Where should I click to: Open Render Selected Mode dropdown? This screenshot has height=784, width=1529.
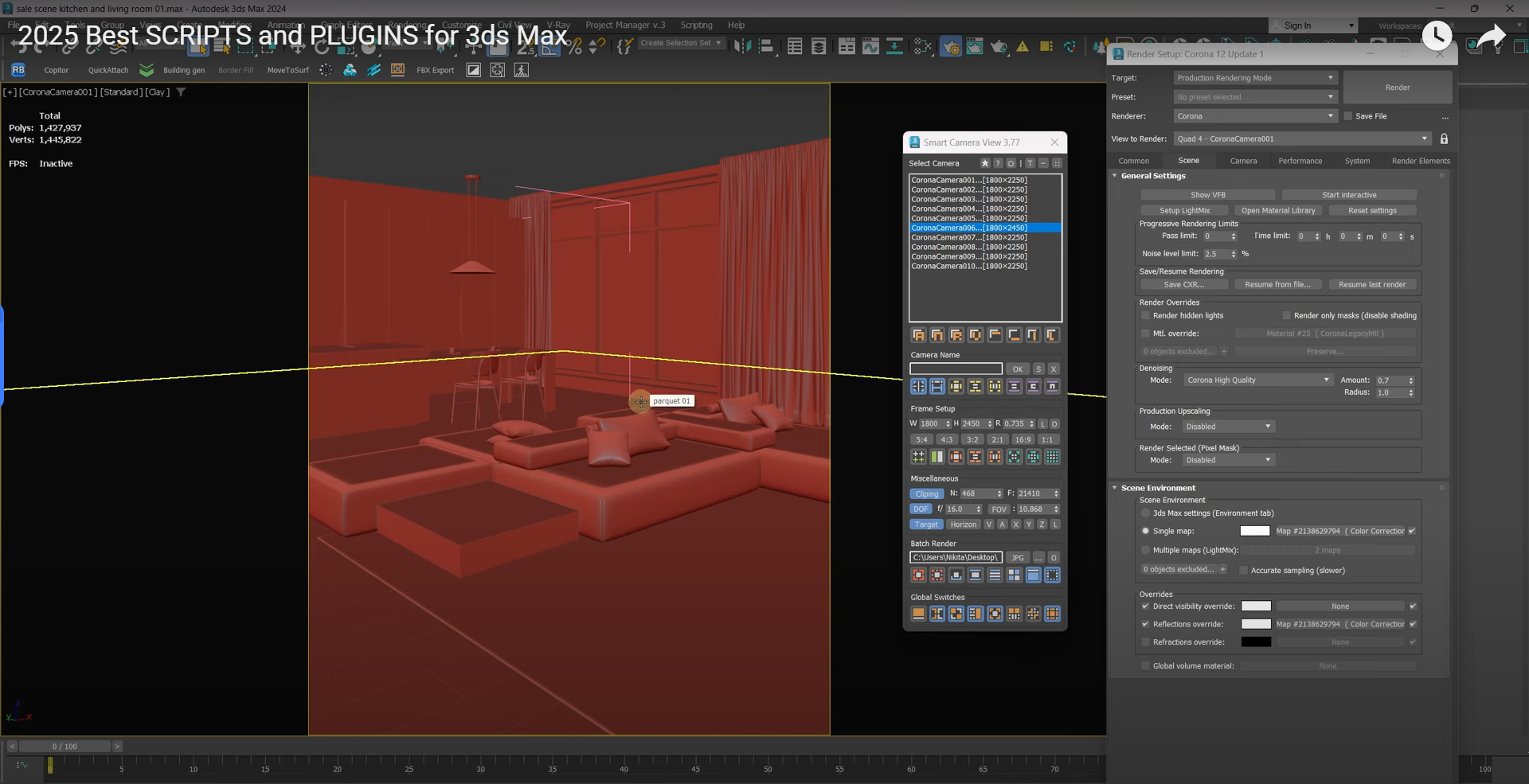pos(1228,460)
